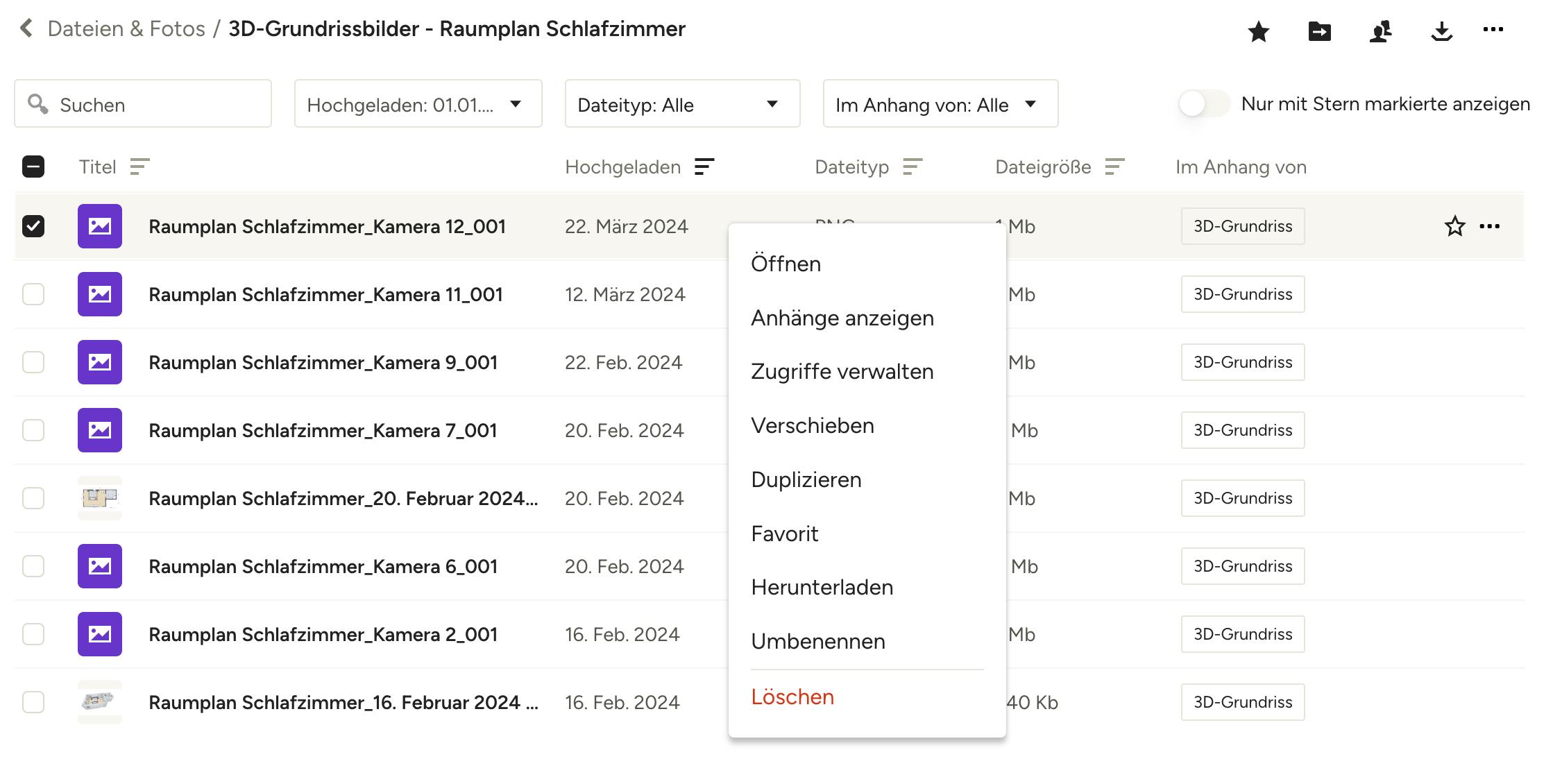The image size is (1553, 784).
Task: Check the Kamera 7_001 checkbox
Action: [33, 430]
